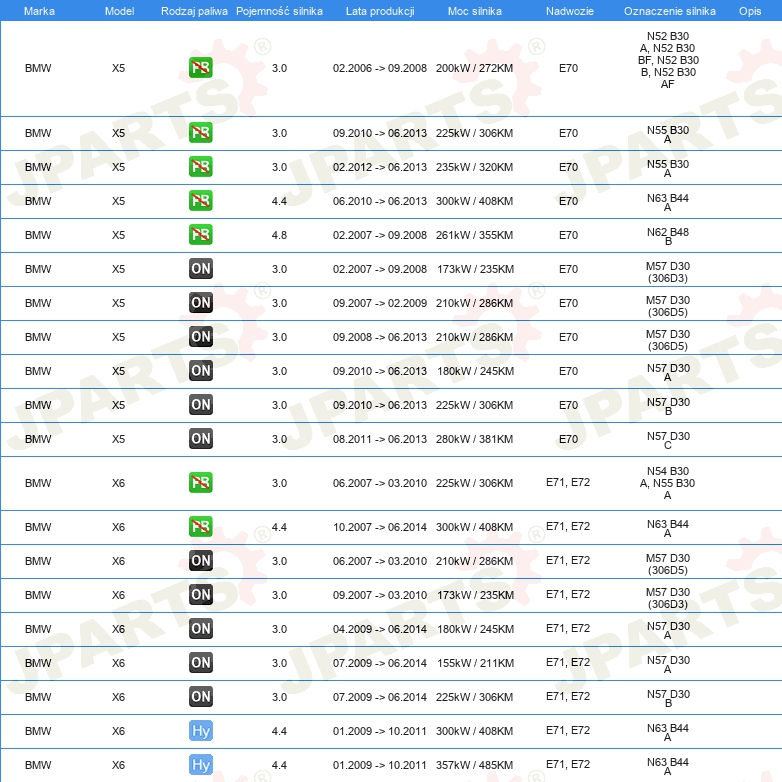Select diesel ON icon in X5 173kW / 235KM row
782x782 pixels.
click(x=200, y=269)
